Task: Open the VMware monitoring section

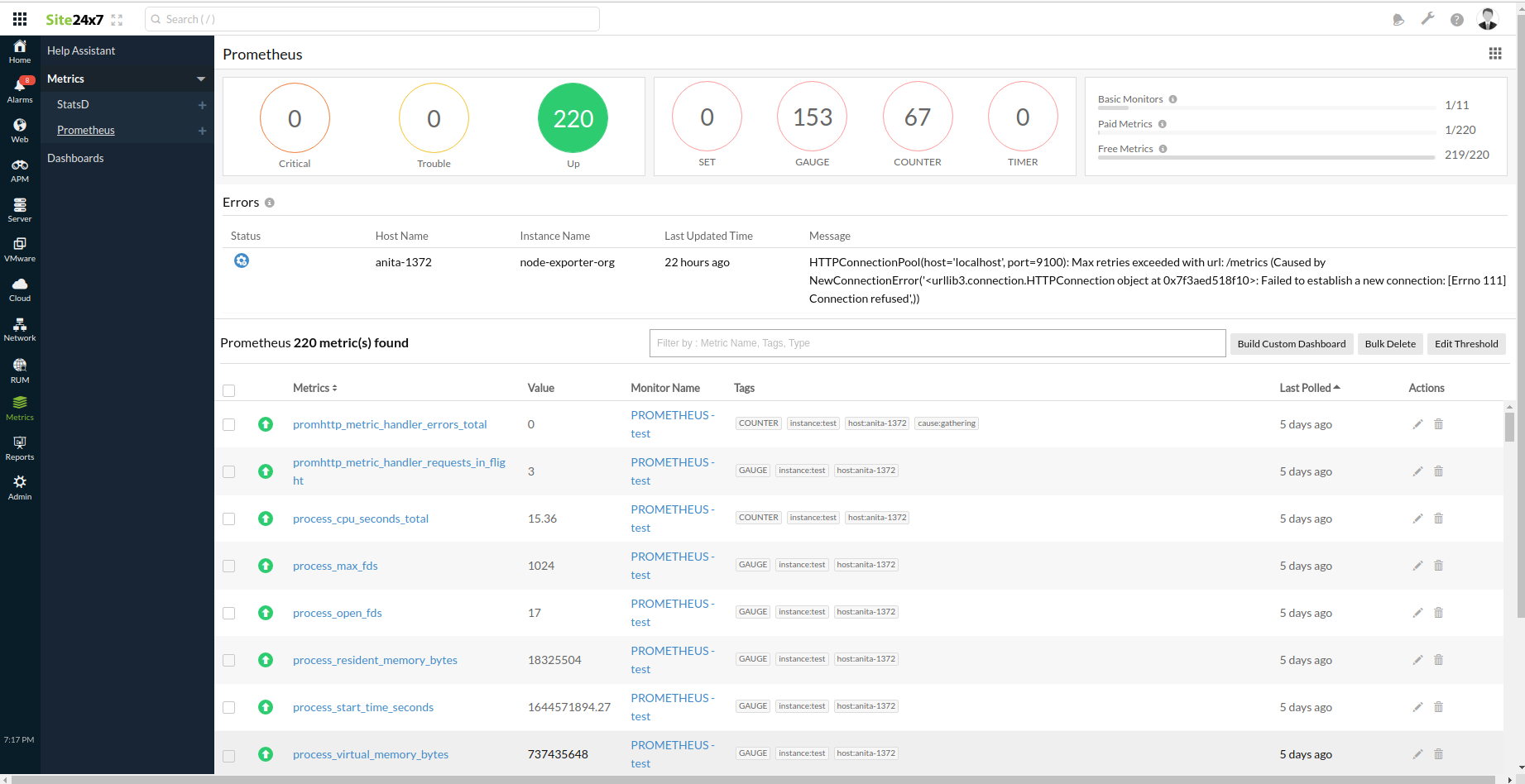Action: click(19, 248)
